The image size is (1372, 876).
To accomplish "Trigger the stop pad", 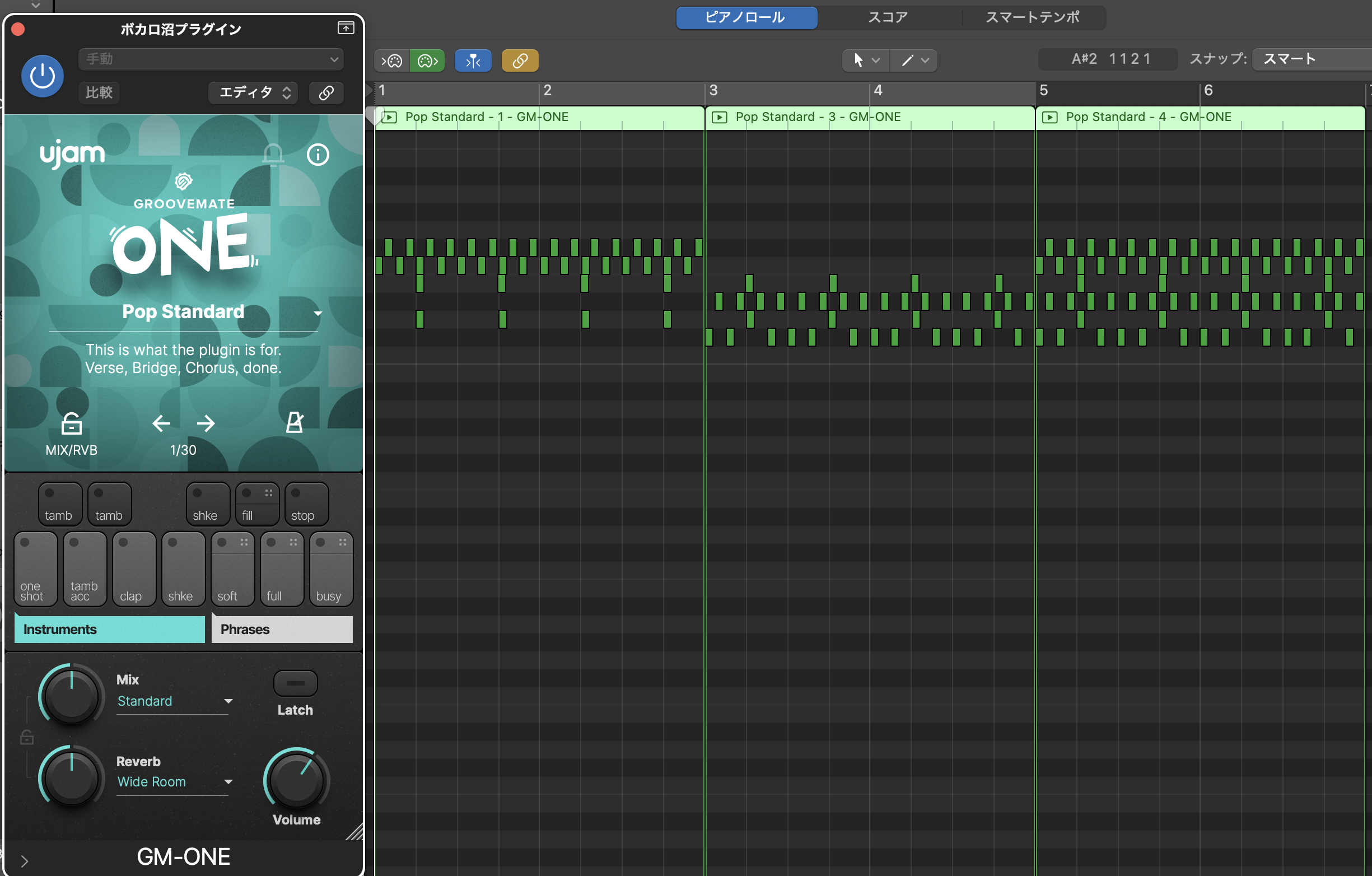I will pyautogui.click(x=306, y=504).
